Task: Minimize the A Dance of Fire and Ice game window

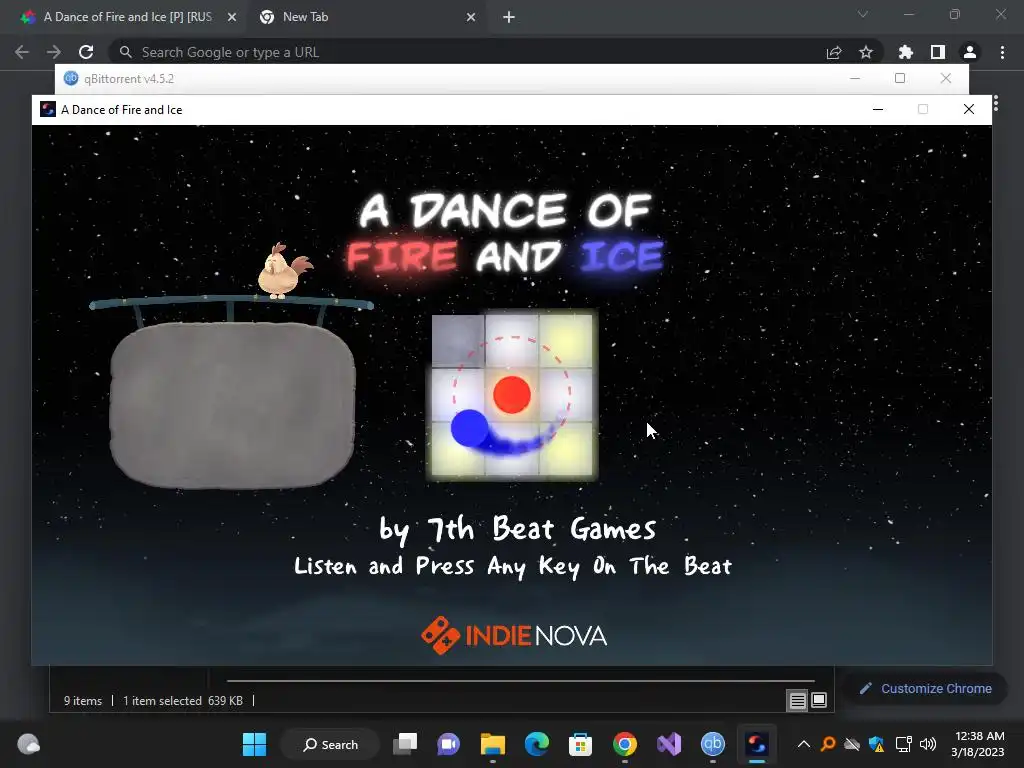Action: (878, 109)
